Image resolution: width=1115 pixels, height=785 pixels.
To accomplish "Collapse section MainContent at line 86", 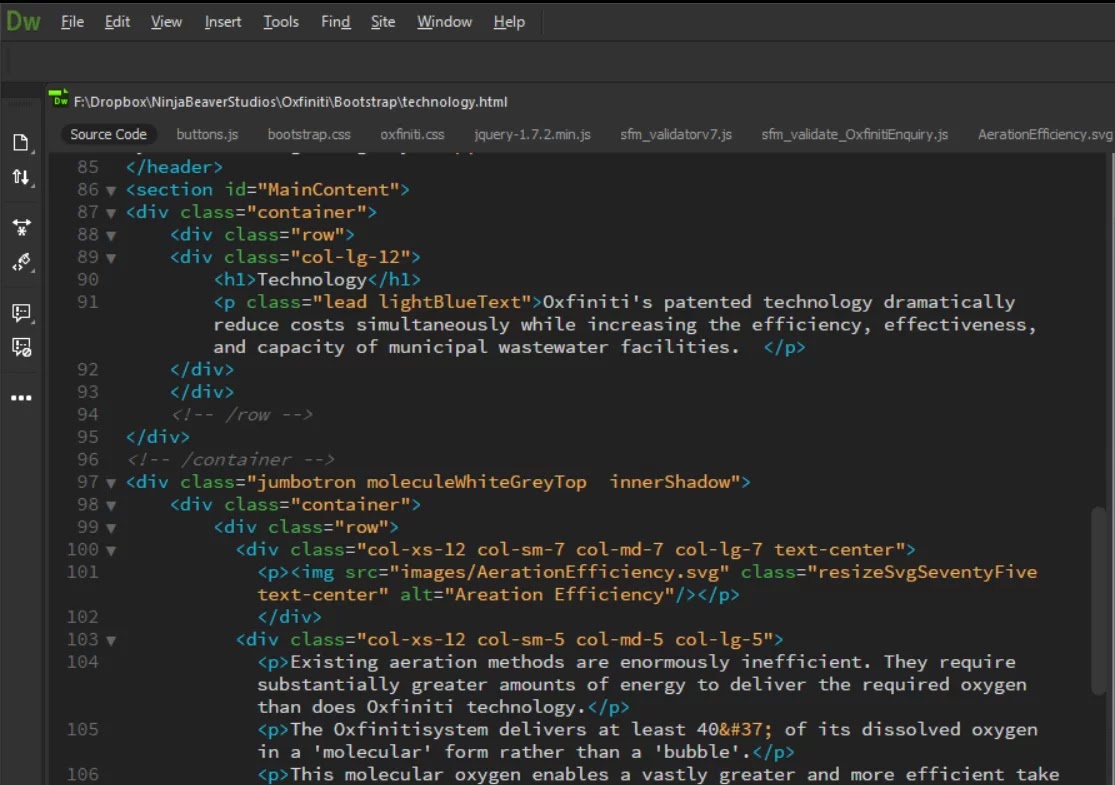I will pyautogui.click(x=111, y=191).
